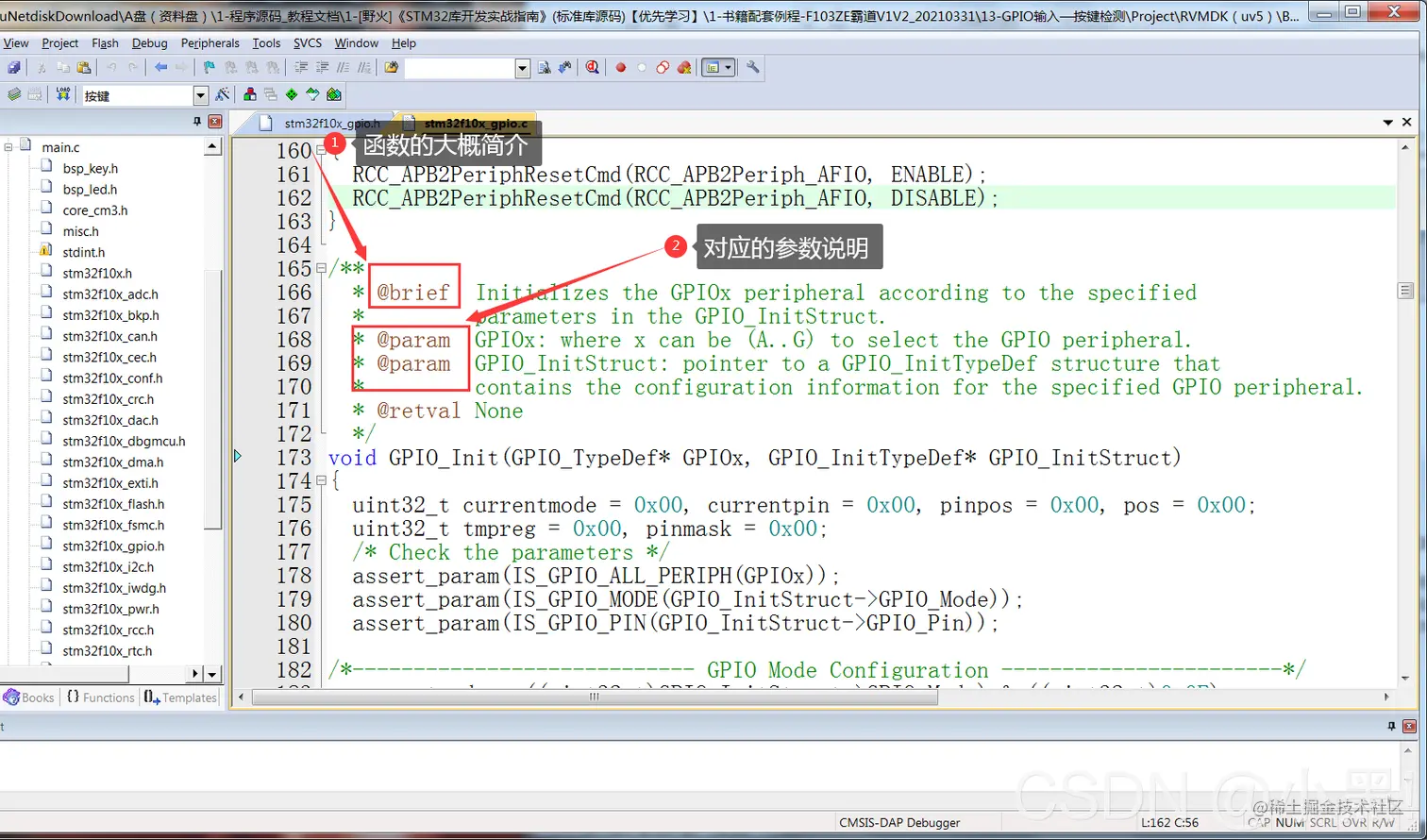Click the Find icon beside the search box
Viewport: 1427px width, 840px height.
(x=544, y=67)
